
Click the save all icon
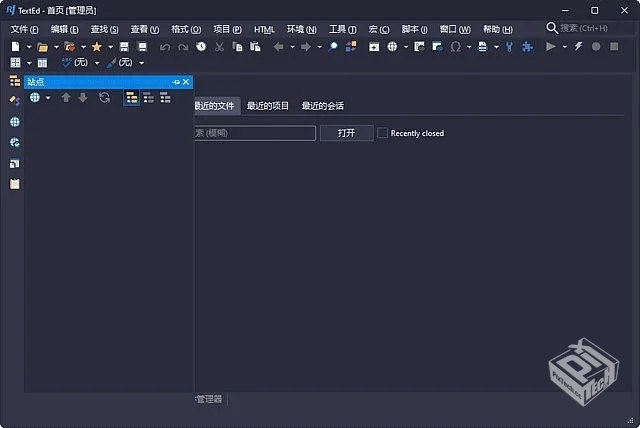[142, 47]
